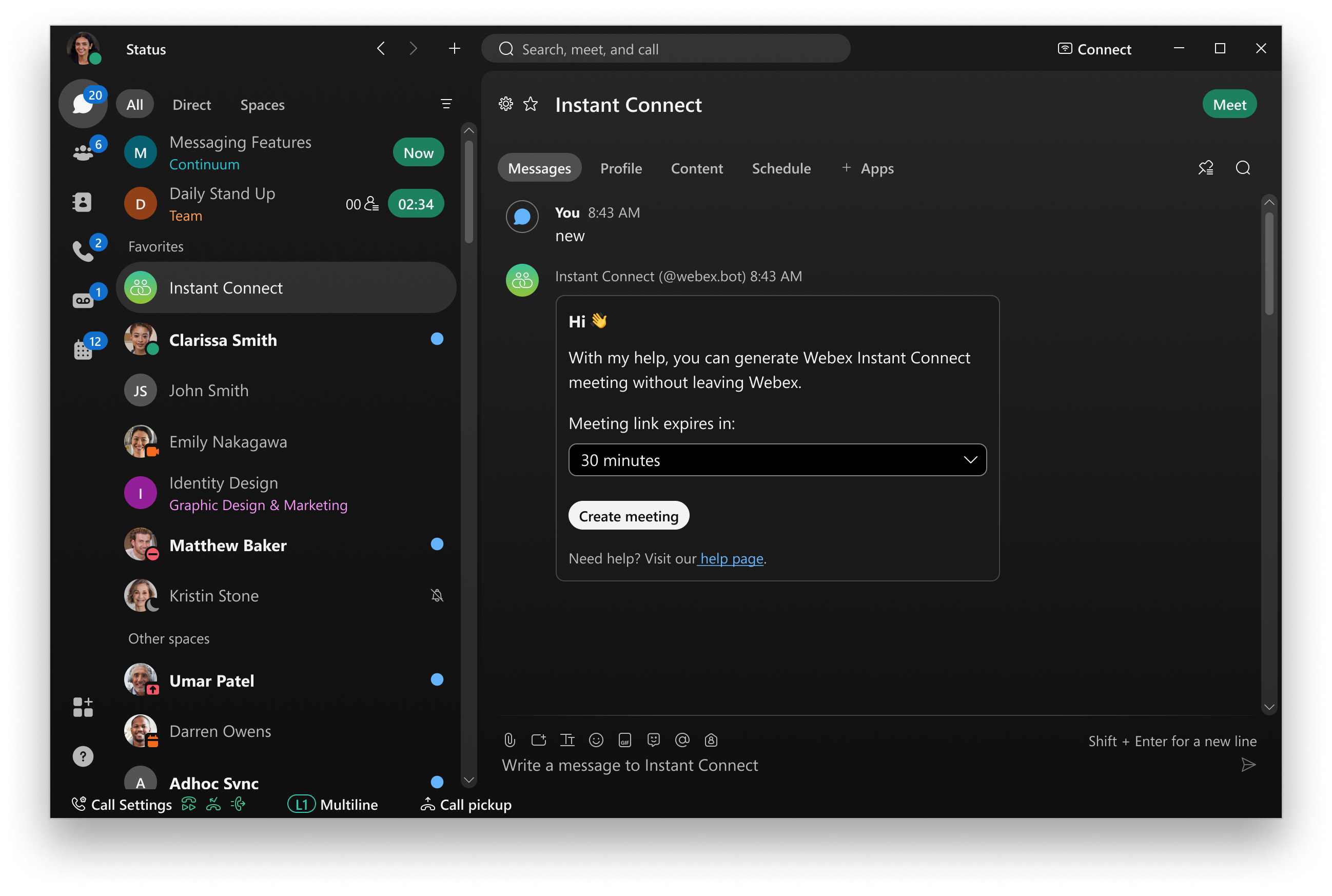Screen dimensions: 1332x896
Task: Switch to the Schedule tab
Action: [x=781, y=168]
